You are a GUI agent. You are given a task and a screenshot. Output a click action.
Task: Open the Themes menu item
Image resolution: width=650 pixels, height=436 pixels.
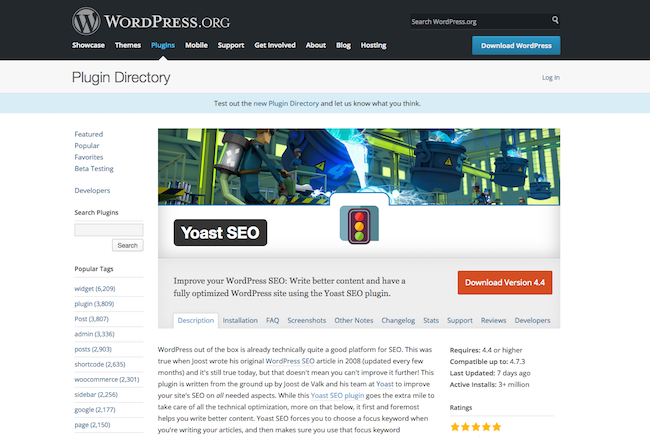128,45
